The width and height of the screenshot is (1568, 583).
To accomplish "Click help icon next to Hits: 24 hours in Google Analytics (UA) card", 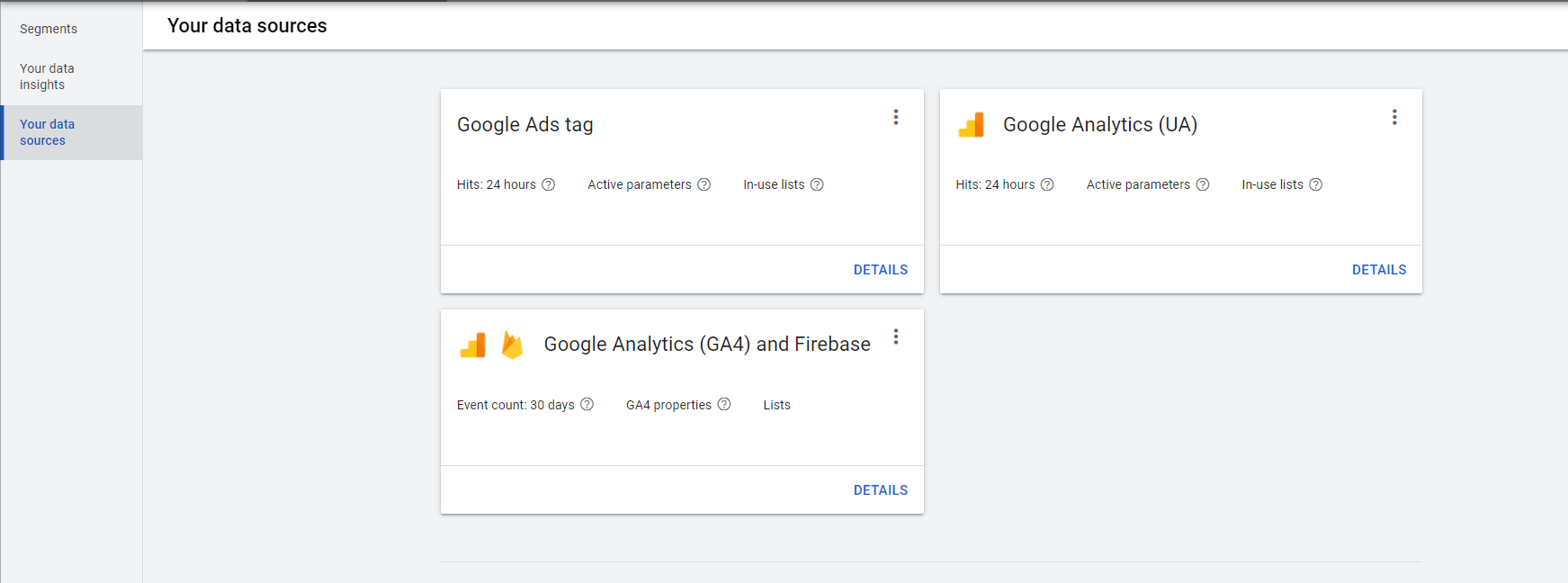I will pos(1047,184).
